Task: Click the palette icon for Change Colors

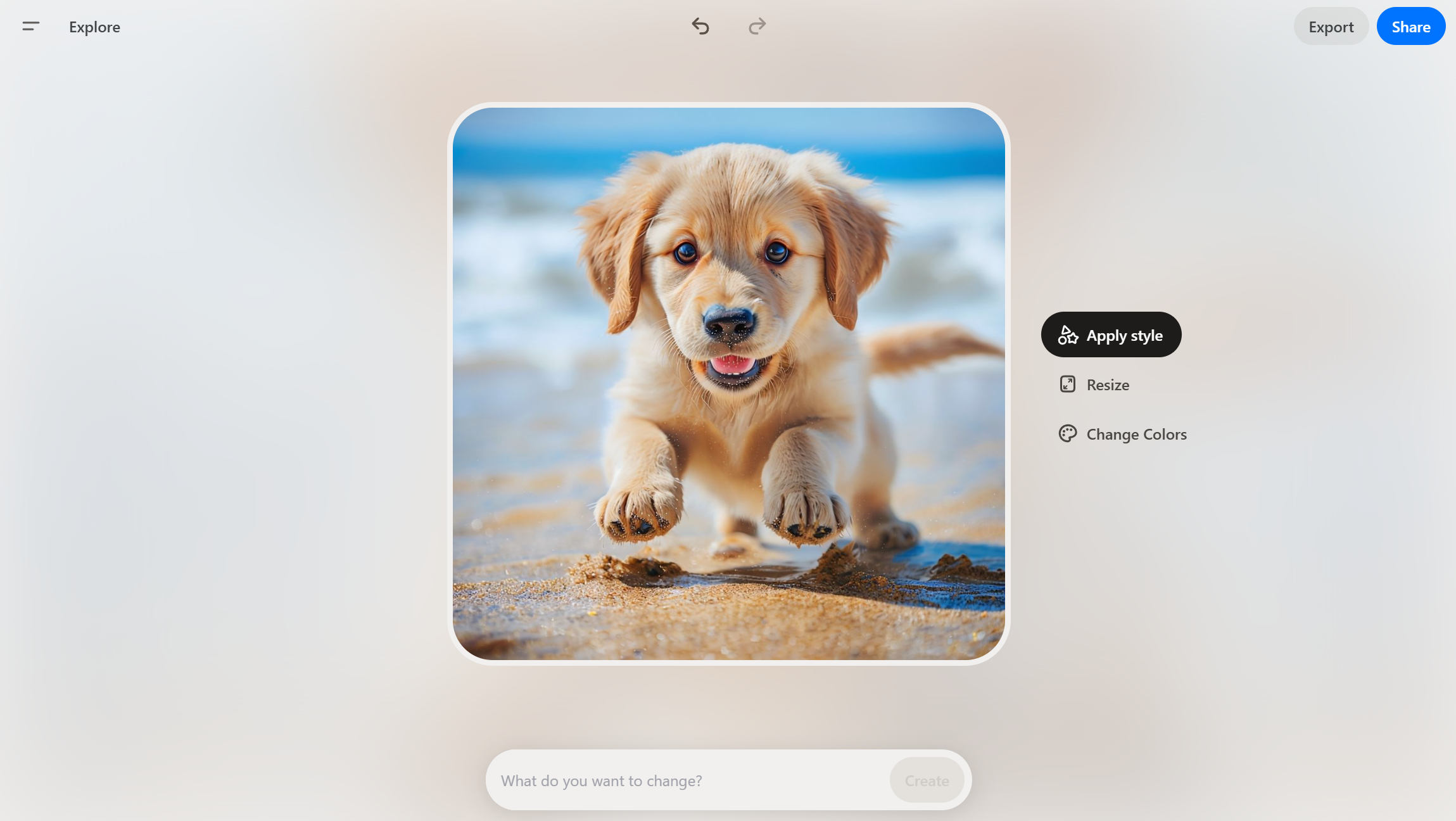Action: pos(1068,434)
